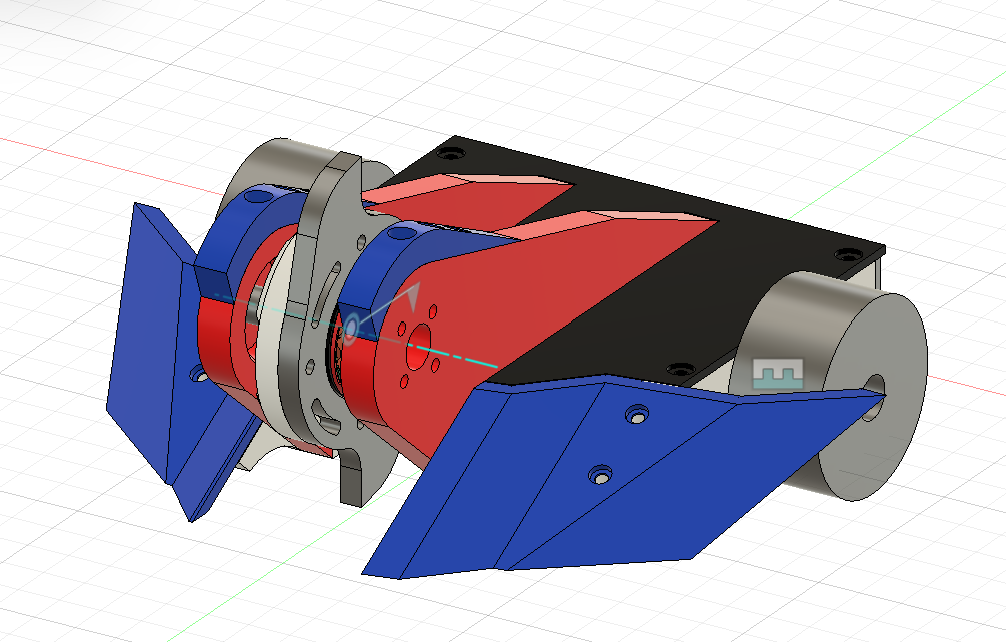Click the right corner screw hole on black plate
The height and width of the screenshot is (642, 1006).
point(849,254)
